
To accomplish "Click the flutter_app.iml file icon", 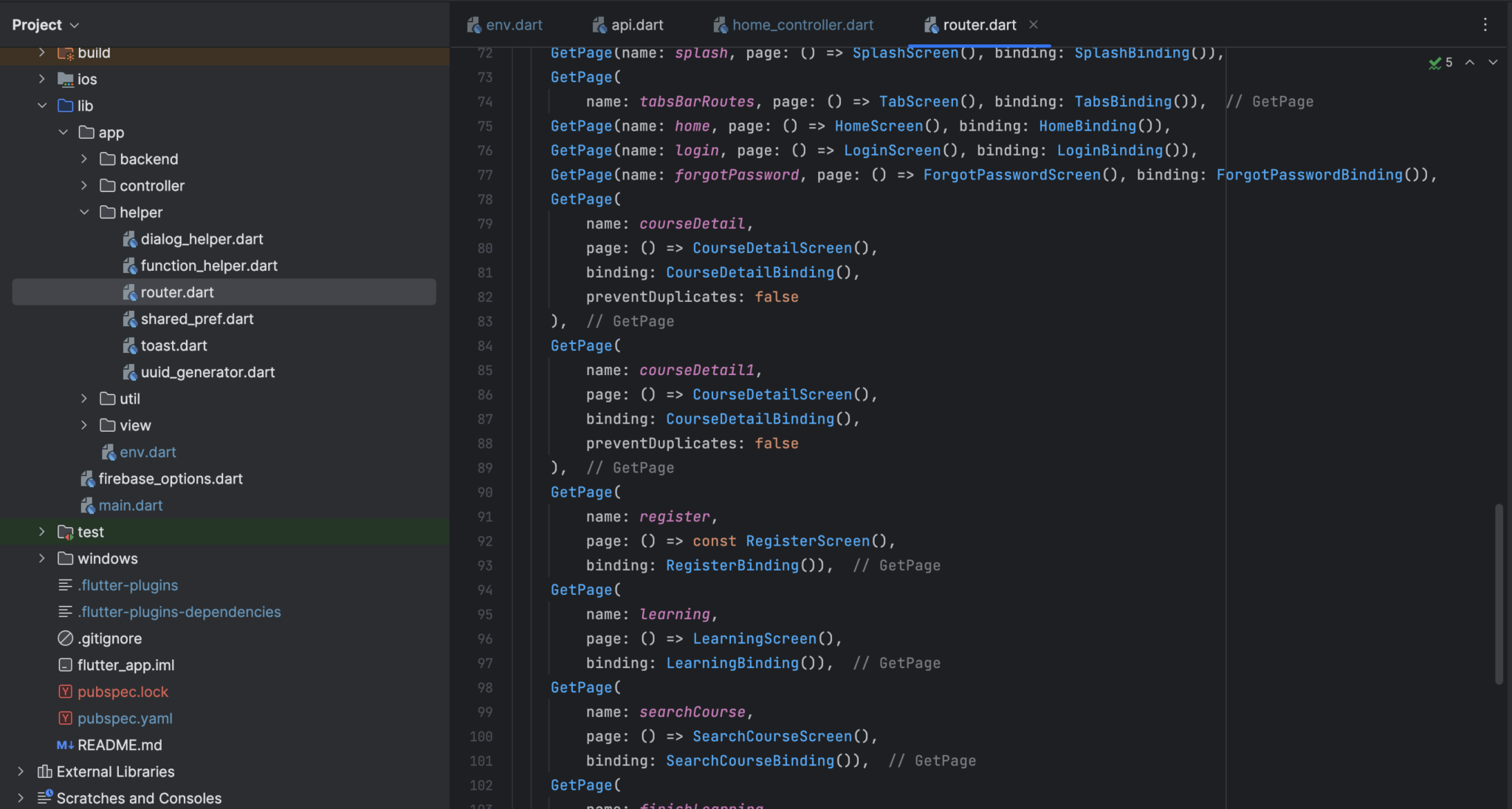I will point(66,664).
